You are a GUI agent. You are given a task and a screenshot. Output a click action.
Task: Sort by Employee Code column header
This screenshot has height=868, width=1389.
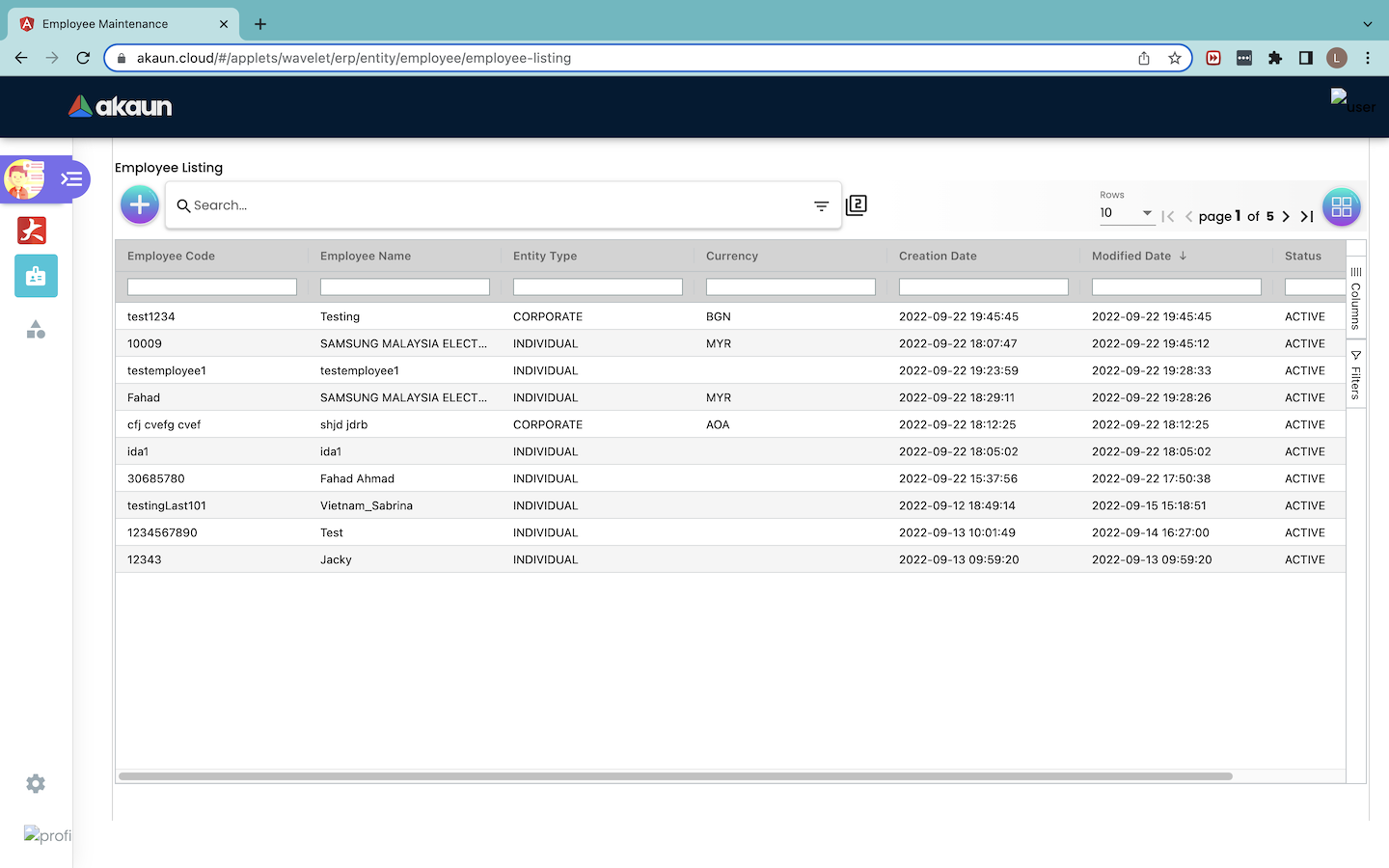[x=172, y=256]
